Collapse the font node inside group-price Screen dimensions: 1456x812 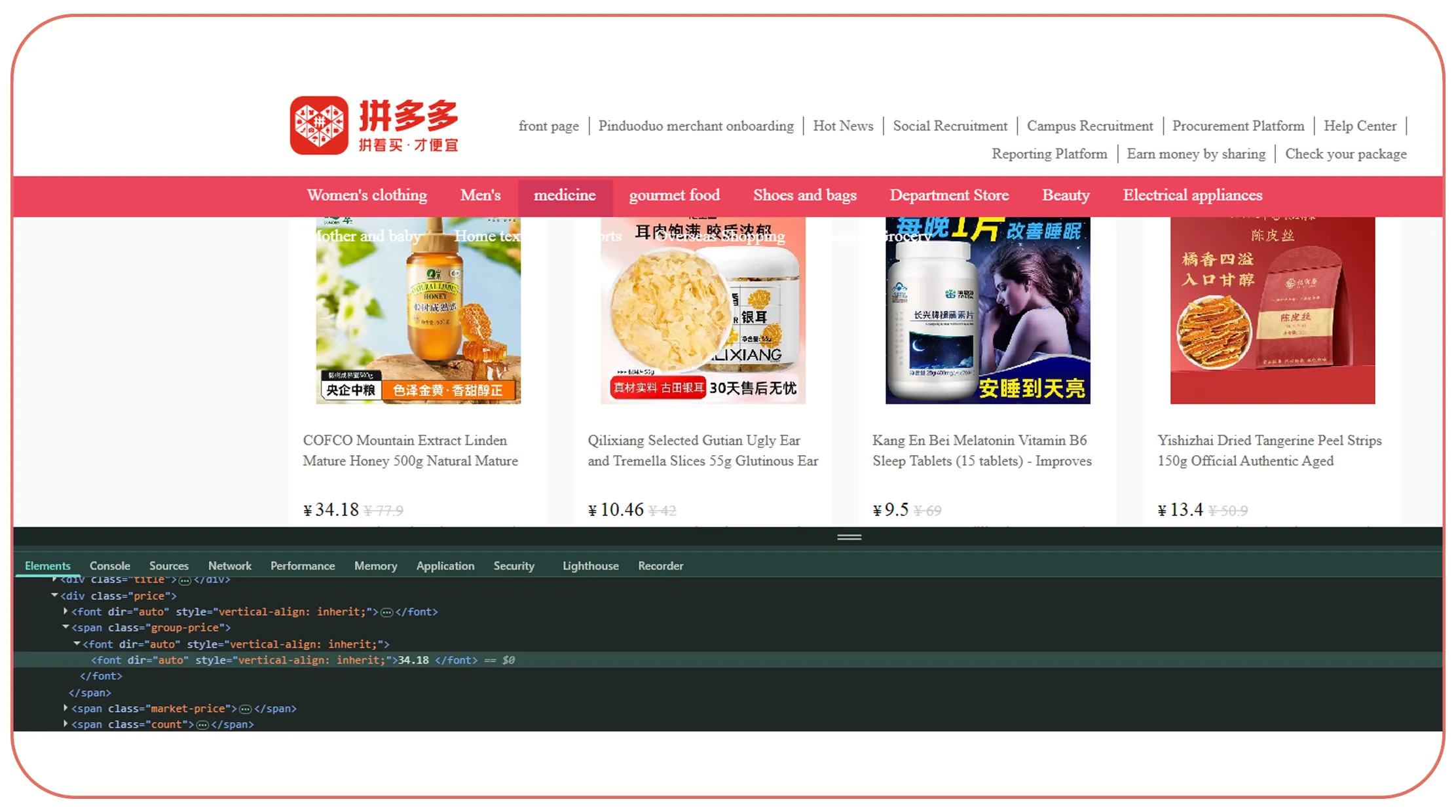click(x=77, y=644)
